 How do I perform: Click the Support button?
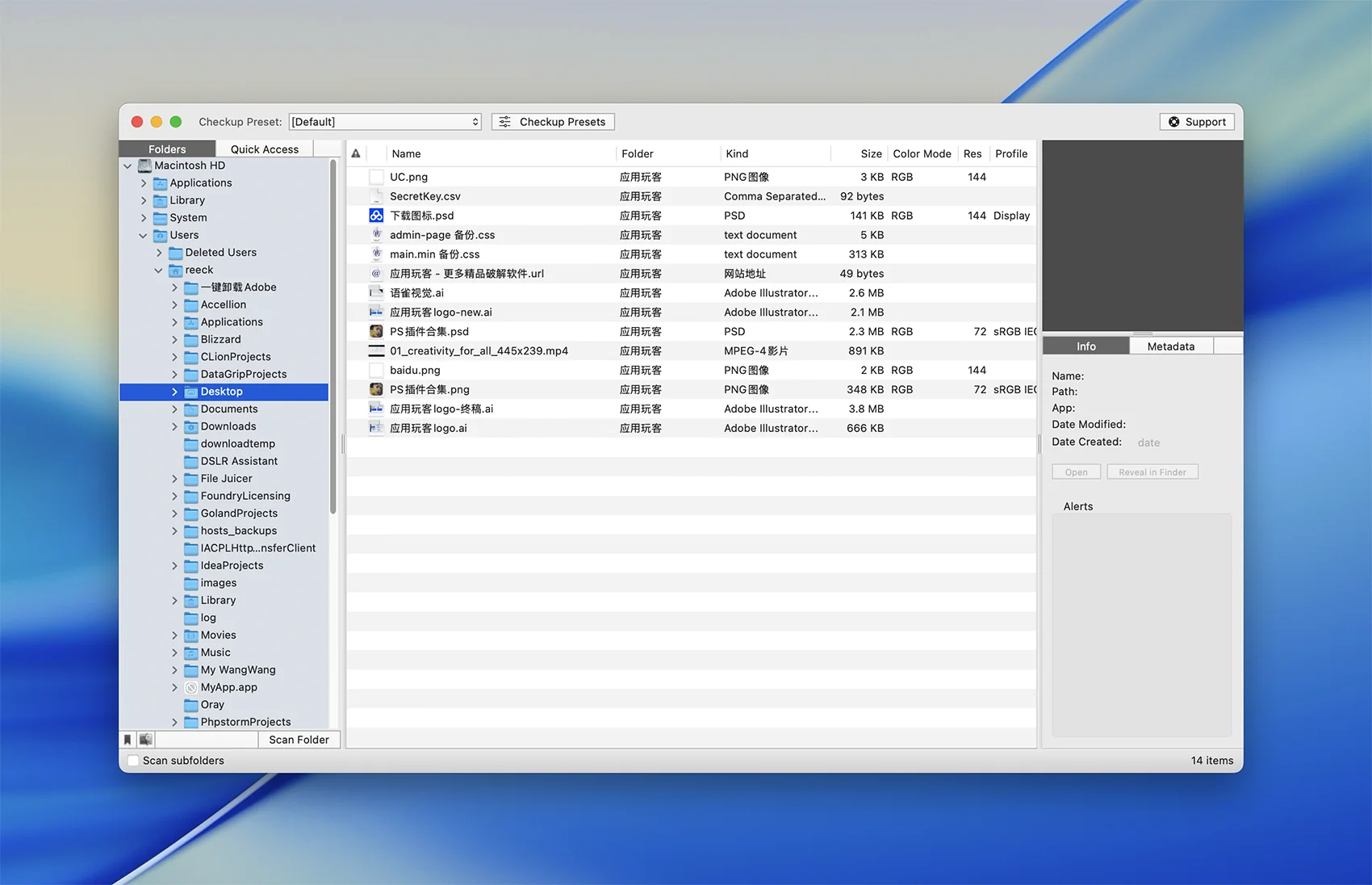click(1197, 122)
